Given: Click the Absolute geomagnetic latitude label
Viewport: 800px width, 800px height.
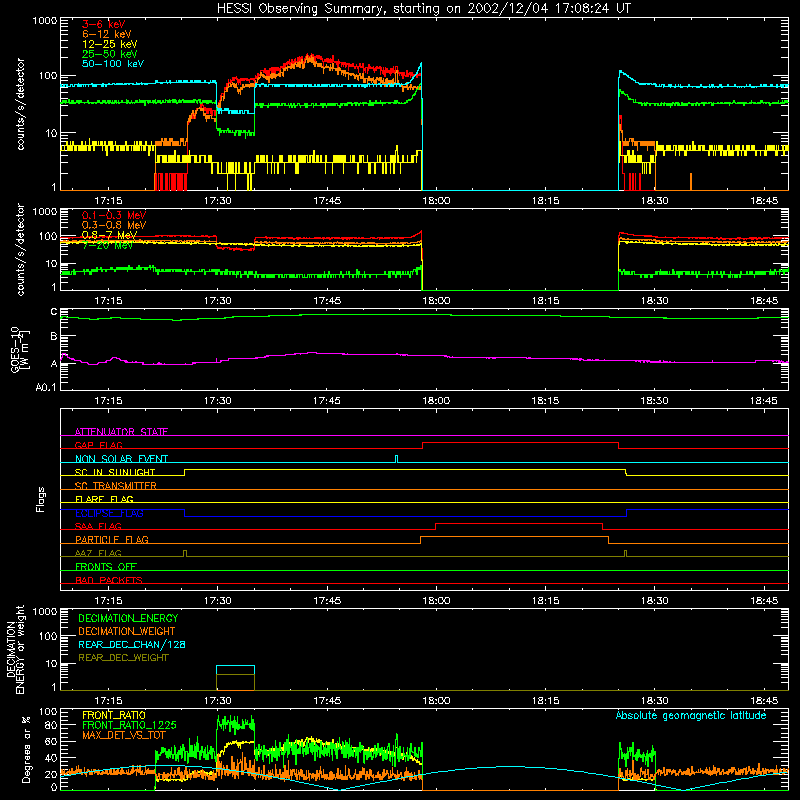Looking at the screenshot, I should pos(691,715).
